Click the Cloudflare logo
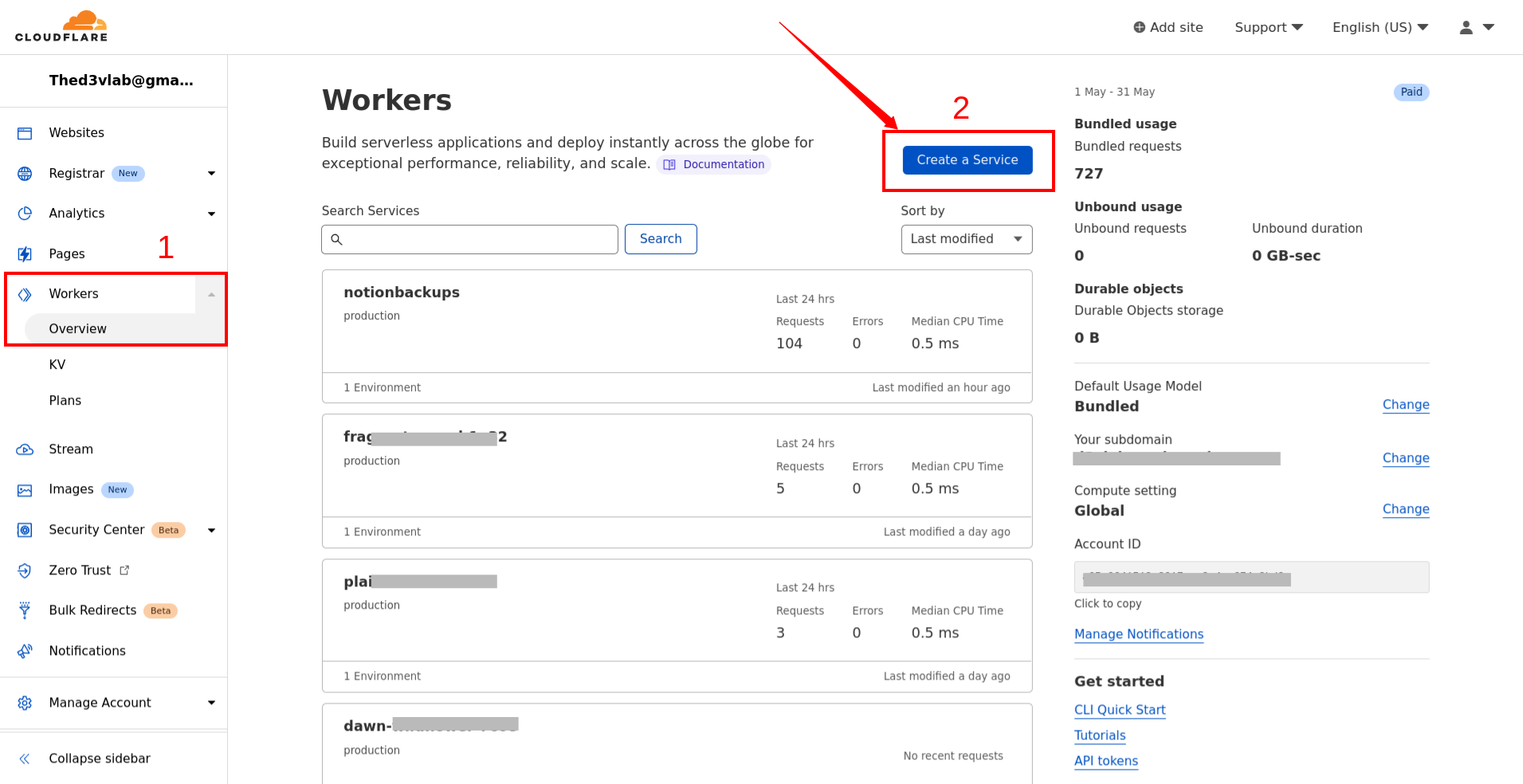This screenshot has height=784, width=1523. [x=61, y=26]
